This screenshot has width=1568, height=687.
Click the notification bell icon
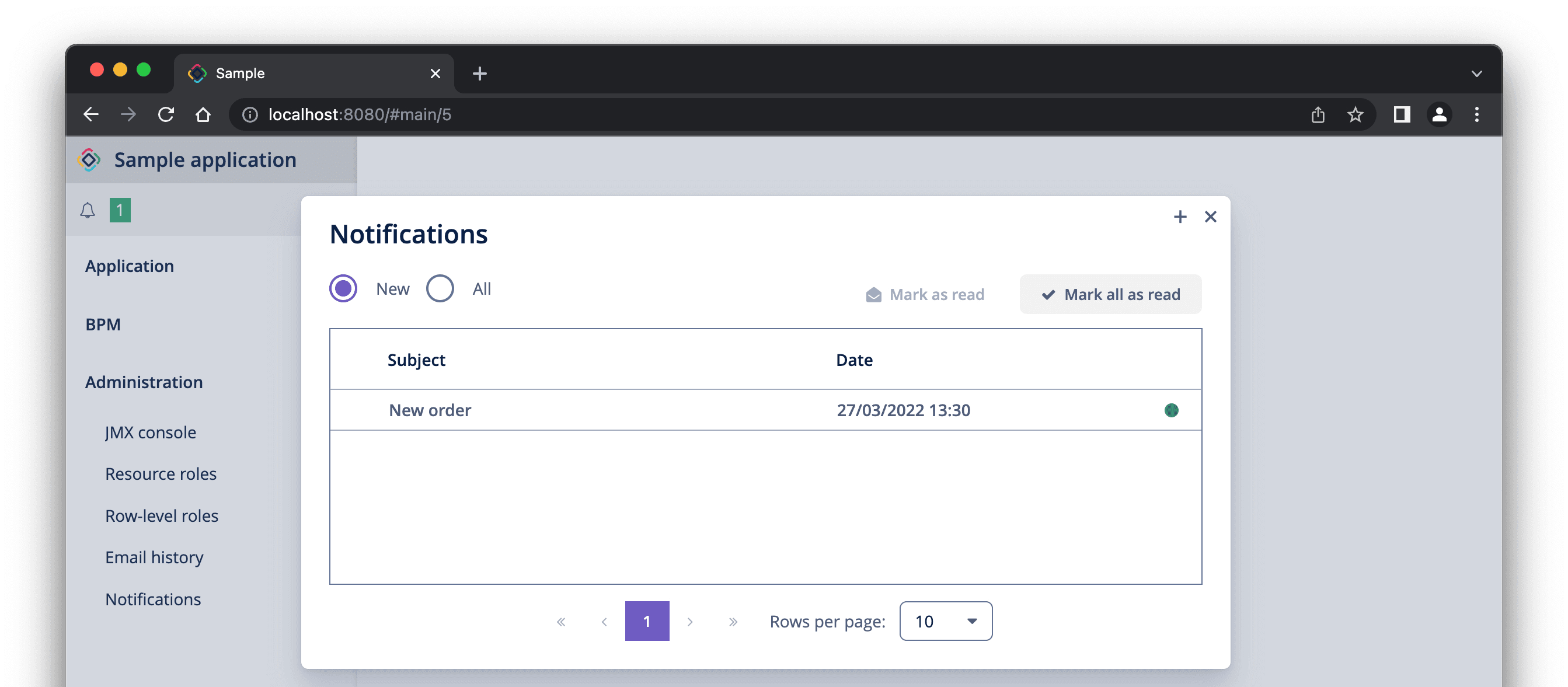88,211
